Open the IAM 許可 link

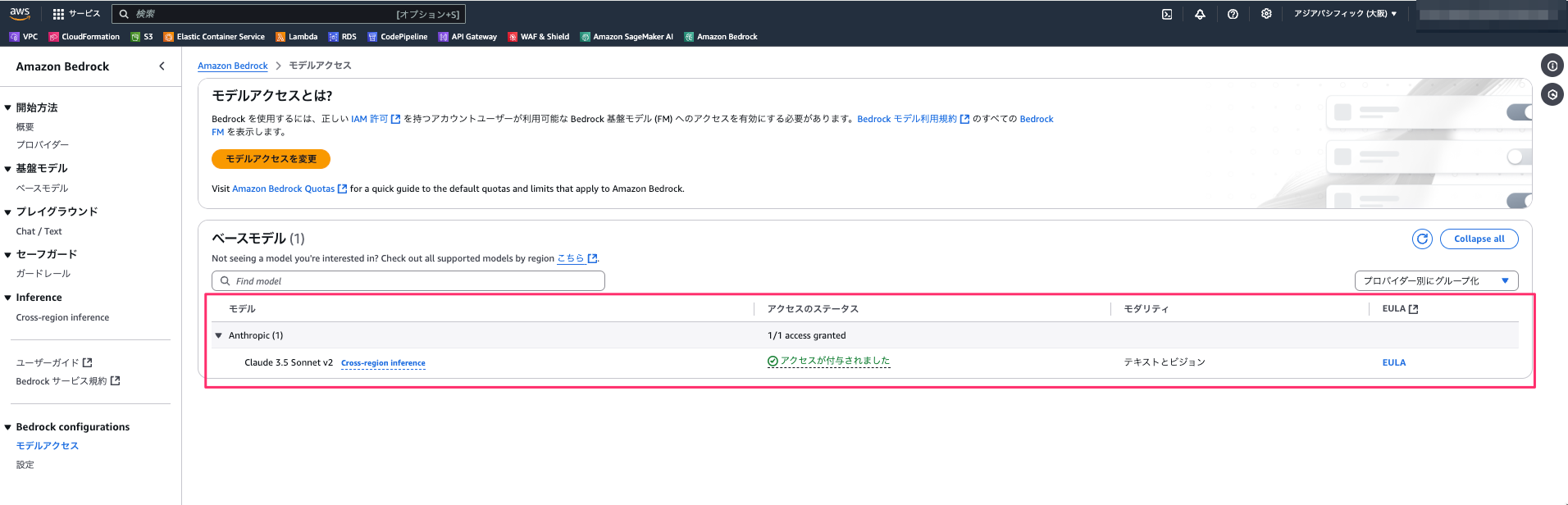click(376, 119)
